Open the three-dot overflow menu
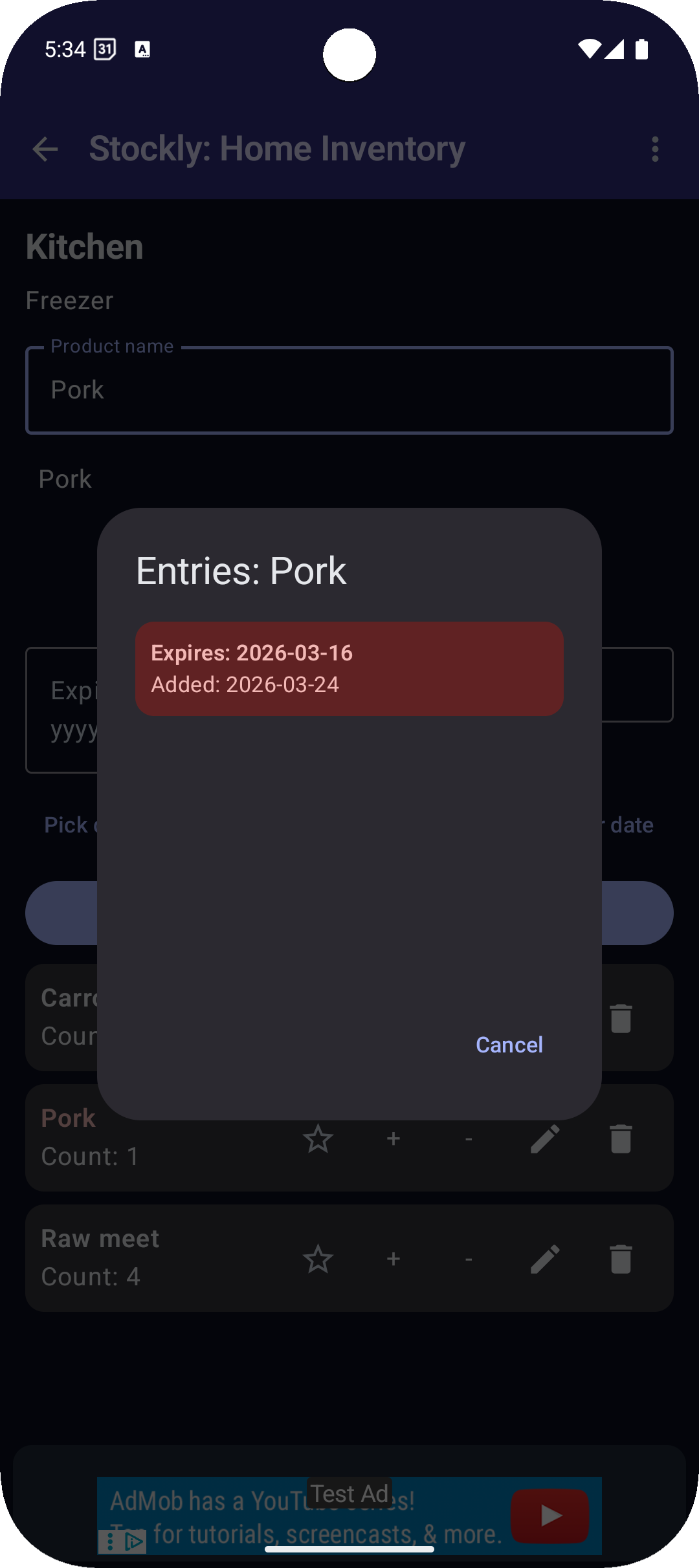699x1568 pixels. (655, 148)
